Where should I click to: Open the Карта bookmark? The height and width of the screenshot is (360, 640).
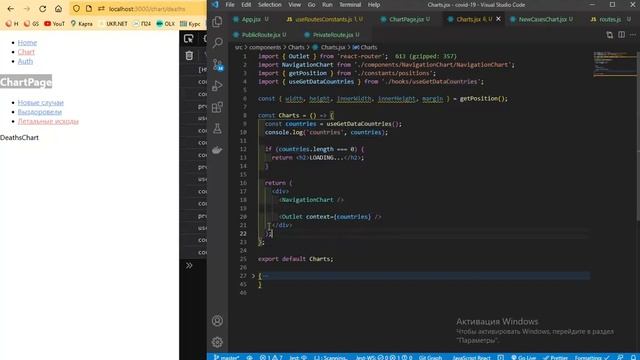(x=82, y=24)
